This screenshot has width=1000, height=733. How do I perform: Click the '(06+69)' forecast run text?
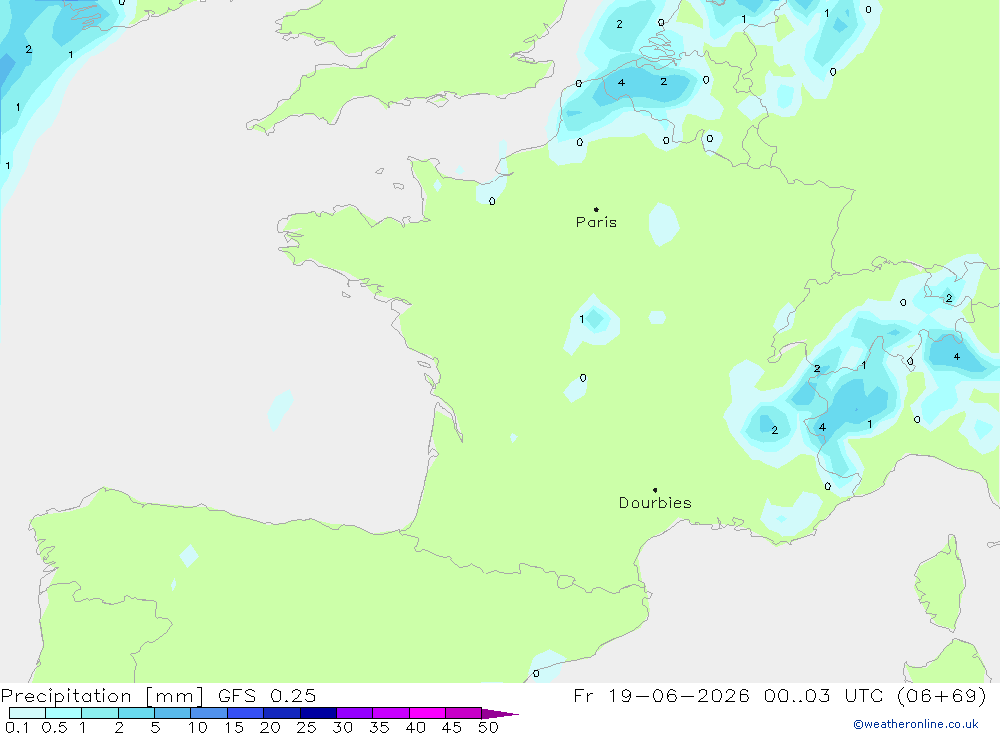click(x=941, y=696)
